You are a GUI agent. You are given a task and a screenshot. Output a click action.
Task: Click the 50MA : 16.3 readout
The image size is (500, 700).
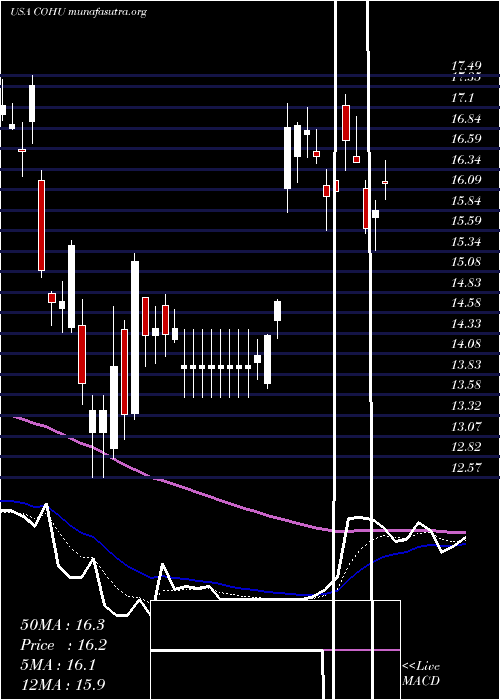click(x=62, y=625)
